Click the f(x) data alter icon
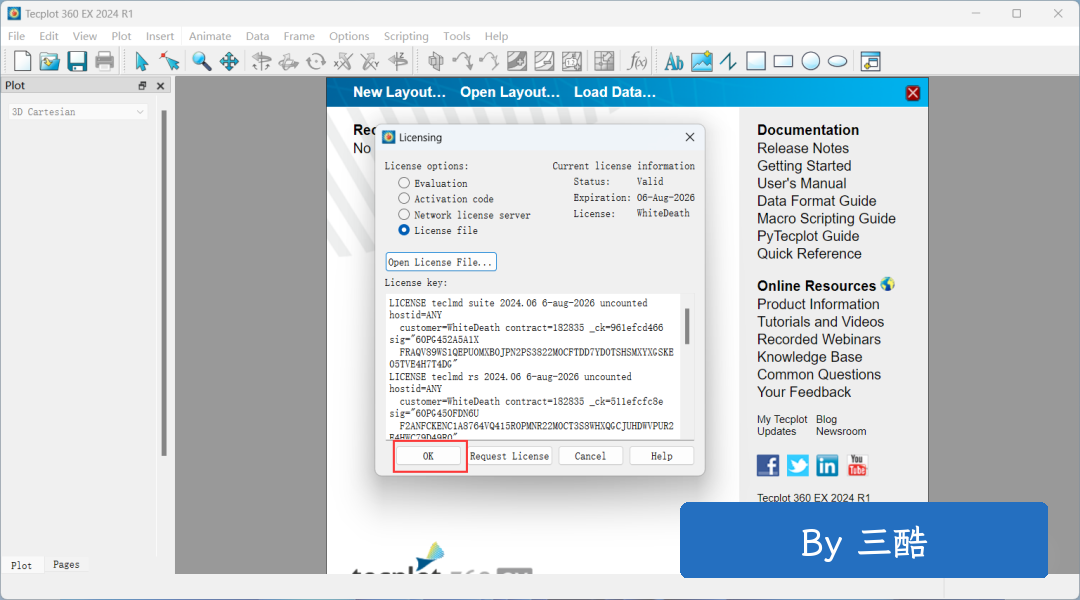The image size is (1080, 600). [637, 61]
